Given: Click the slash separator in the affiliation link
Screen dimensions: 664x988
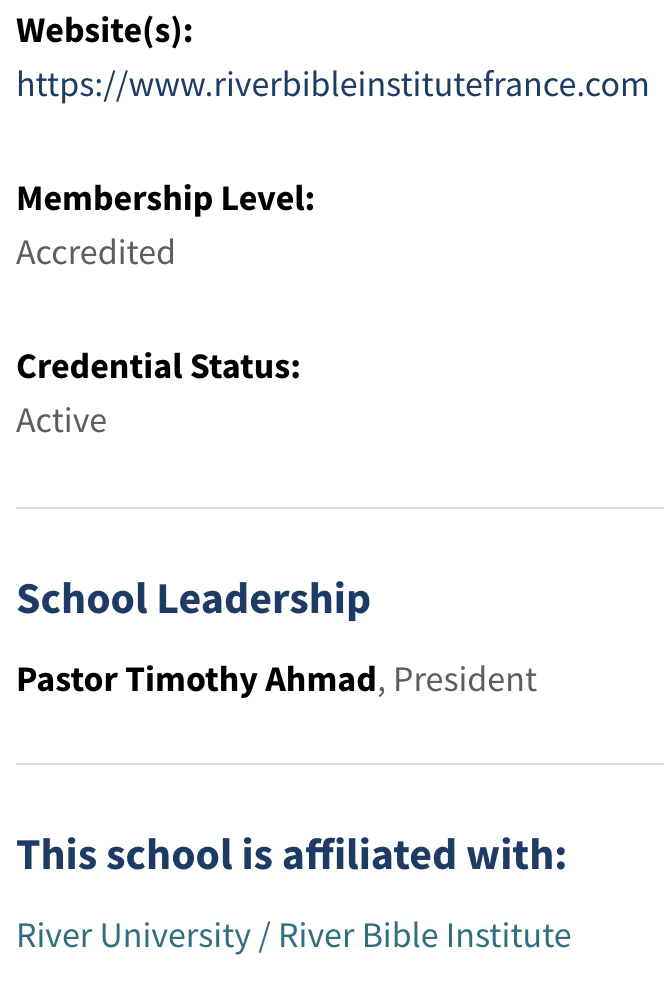Looking at the screenshot, I should click(x=264, y=936).
